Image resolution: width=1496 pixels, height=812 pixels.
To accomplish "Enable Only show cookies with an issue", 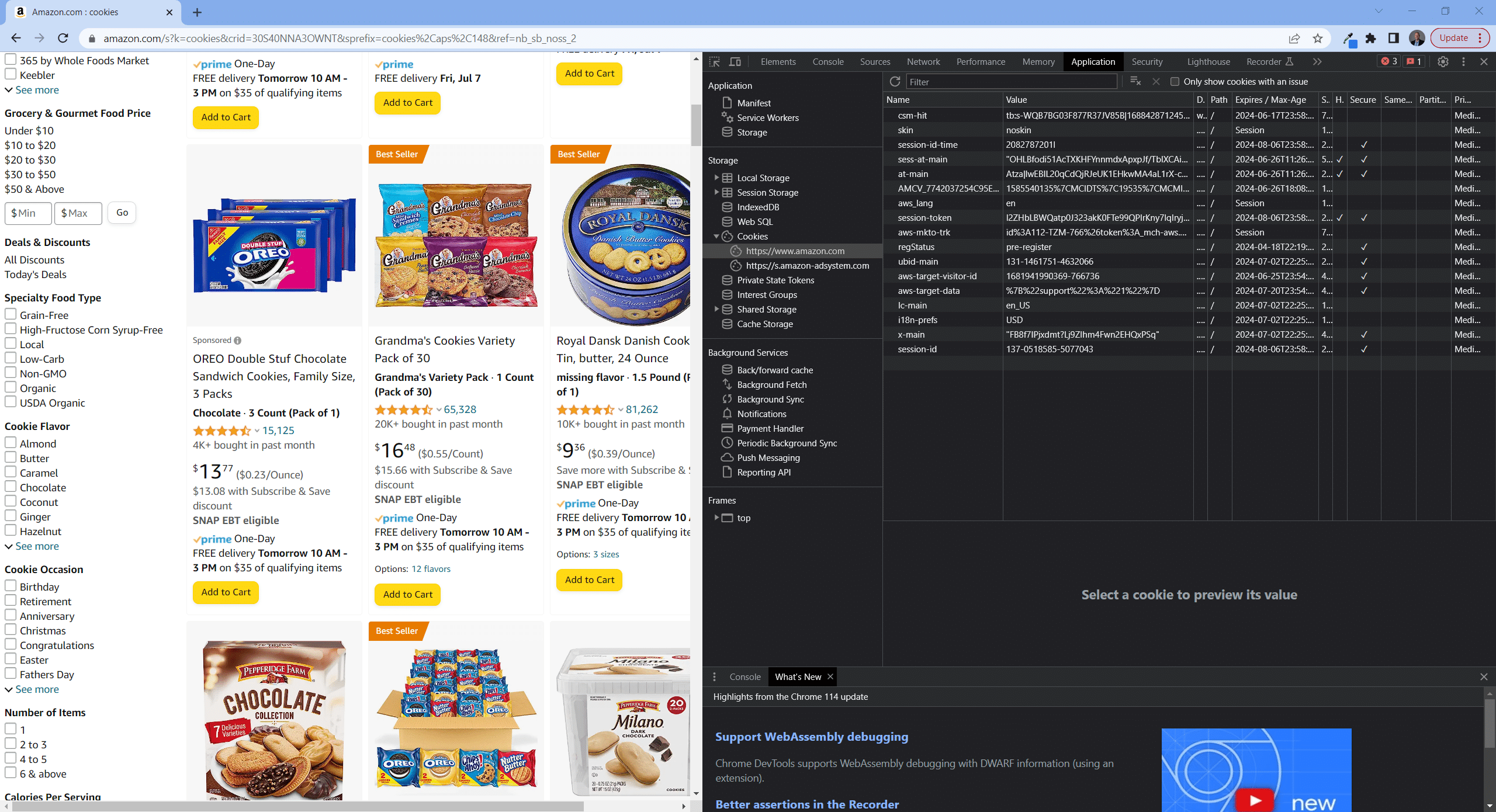I will [1175, 82].
